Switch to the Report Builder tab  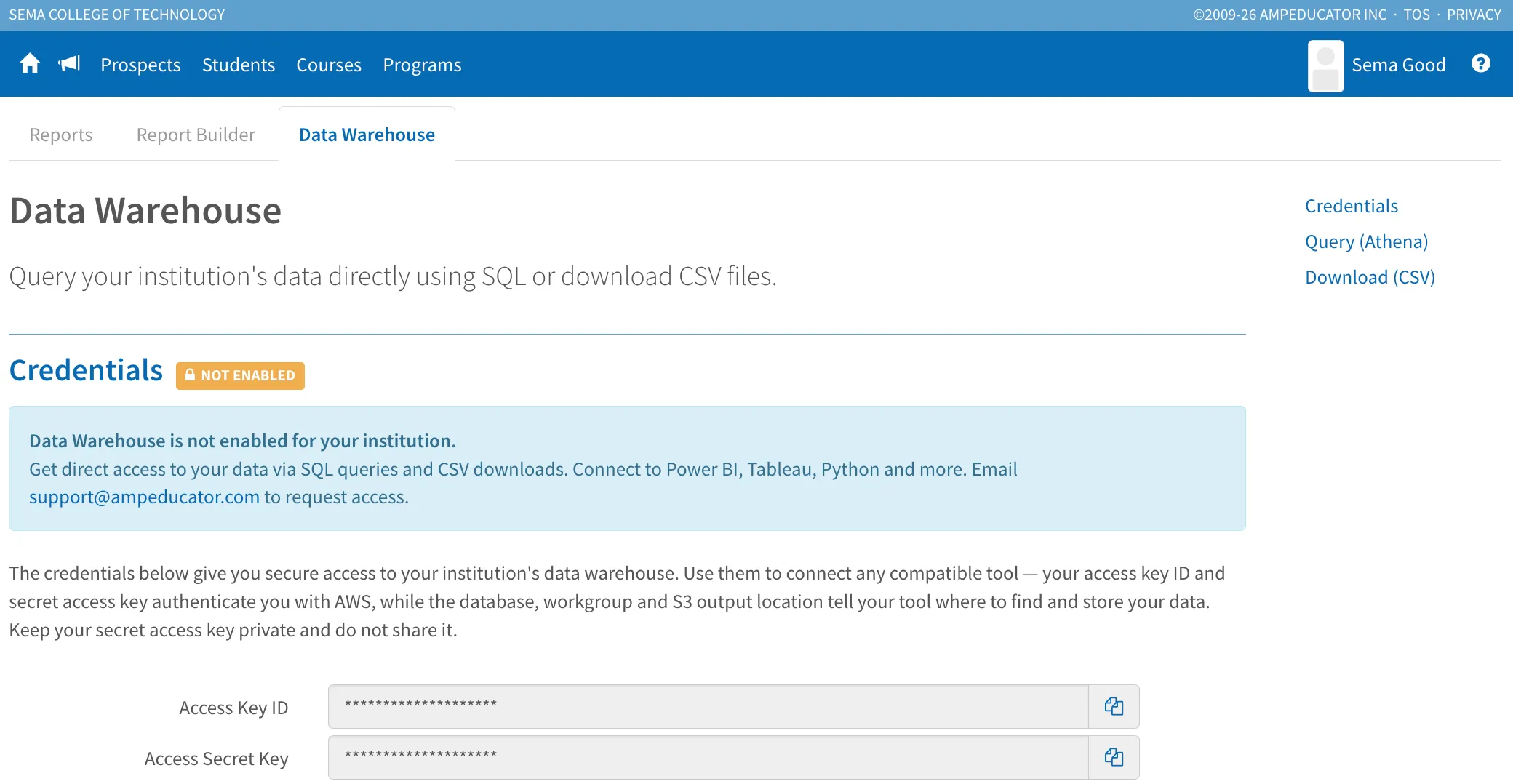pyautogui.click(x=196, y=135)
